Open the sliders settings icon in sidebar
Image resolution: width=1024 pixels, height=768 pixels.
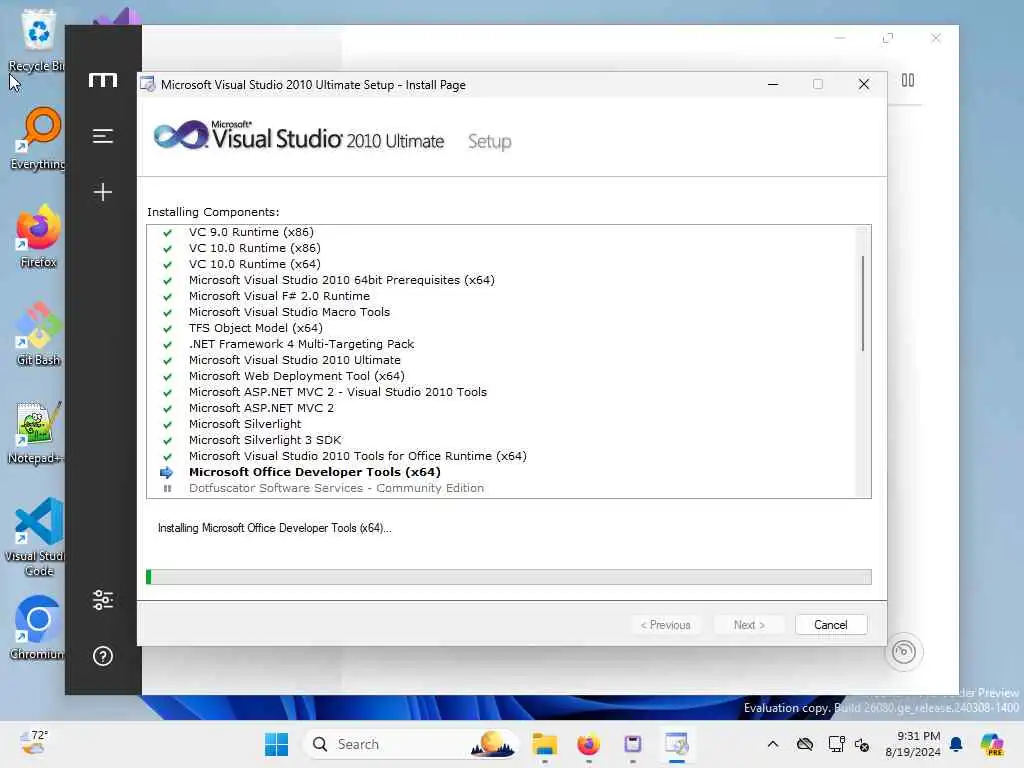pos(103,600)
